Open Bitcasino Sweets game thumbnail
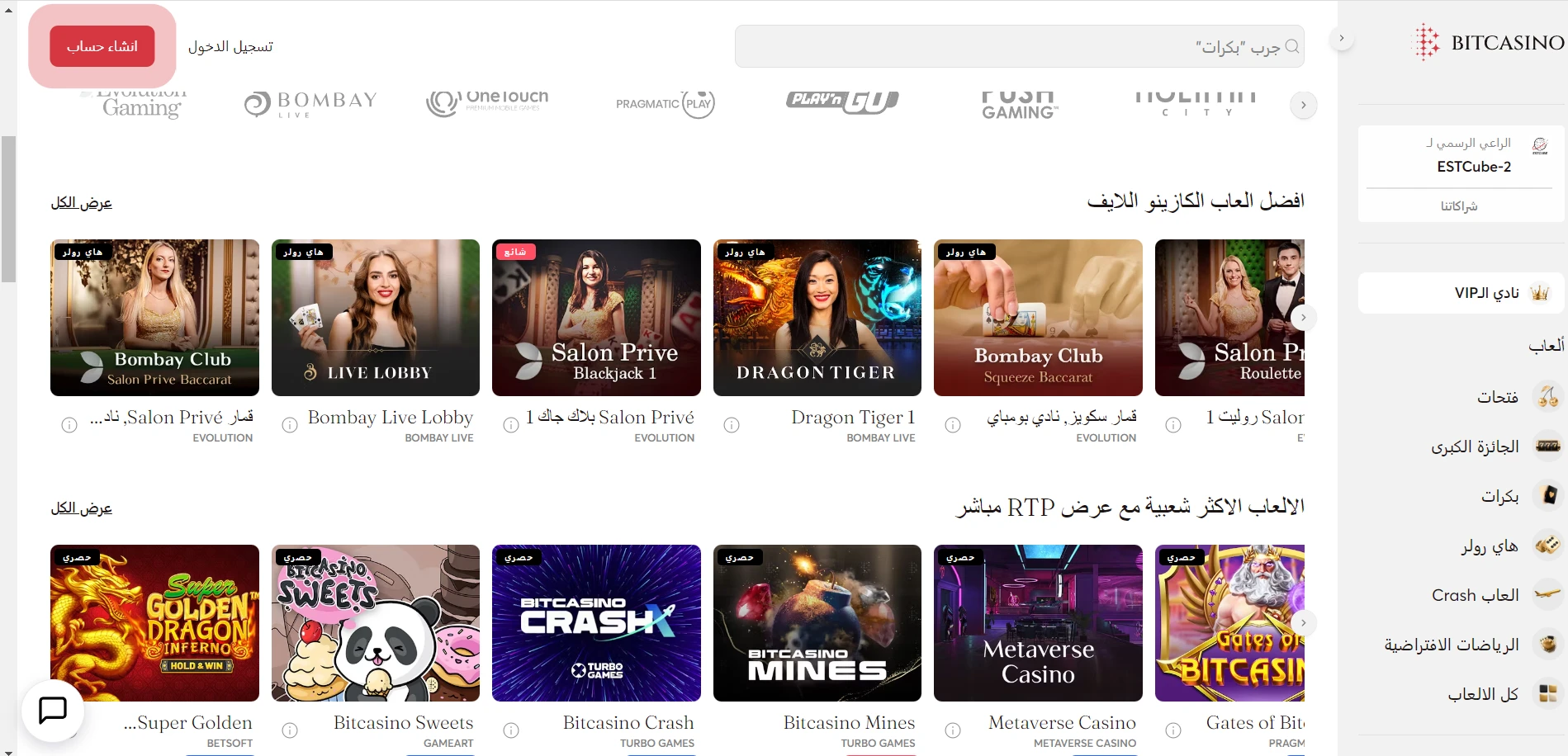The image size is (1568, 756). pyautogui.click(x=376, y=623)
